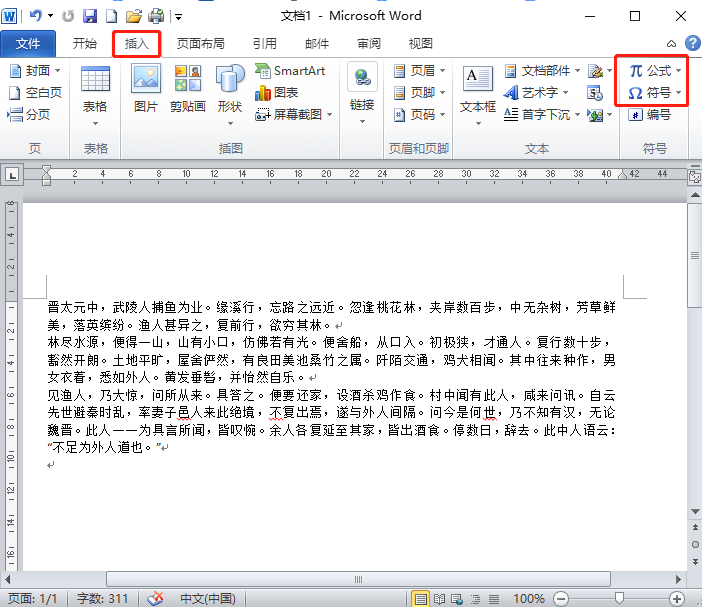The image size is (702, 607).
Task: Click the Undo icon in quick access toolbar
Action: coord(35,17)
